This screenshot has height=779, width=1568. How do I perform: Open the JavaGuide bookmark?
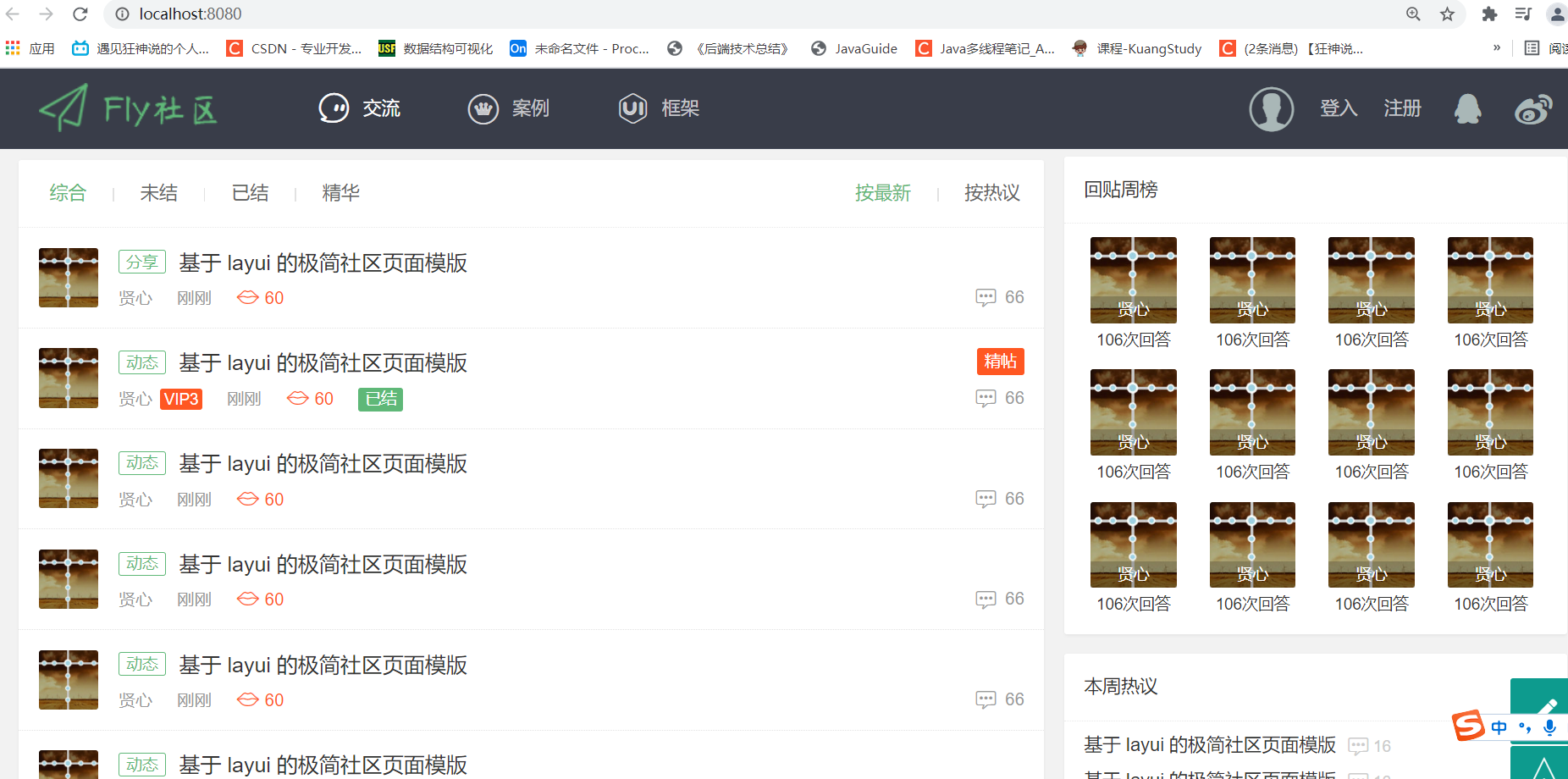click(x=854, y=48)
